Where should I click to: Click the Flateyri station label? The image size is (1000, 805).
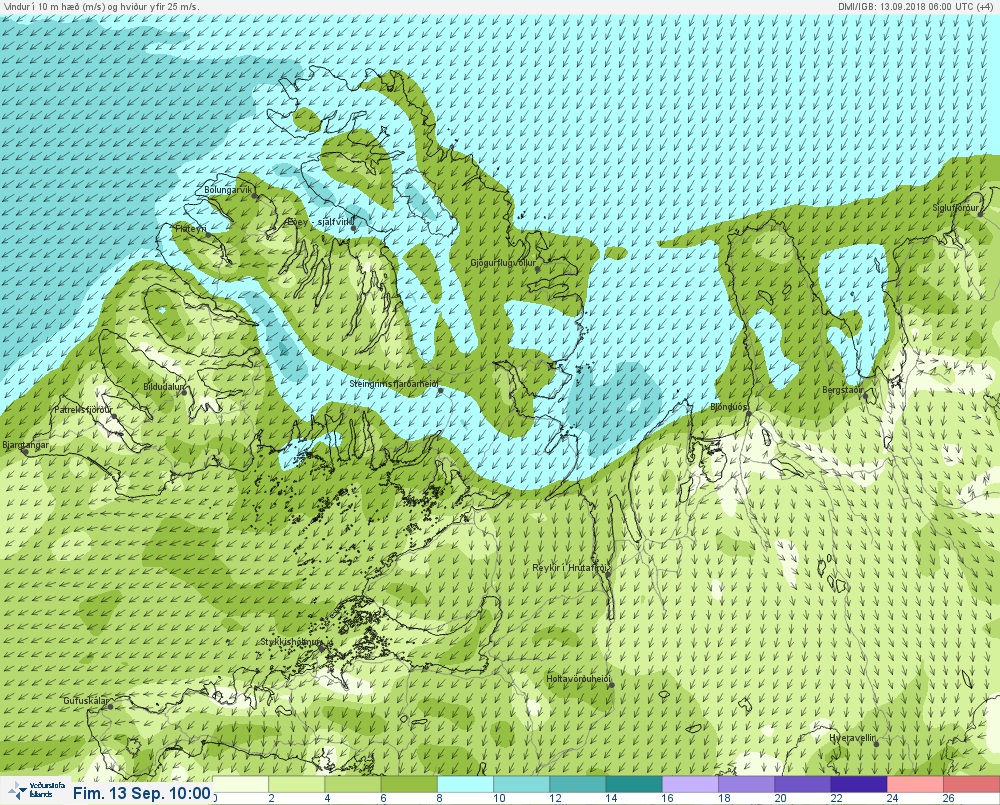pyautogui.click(x=191, y=228)
